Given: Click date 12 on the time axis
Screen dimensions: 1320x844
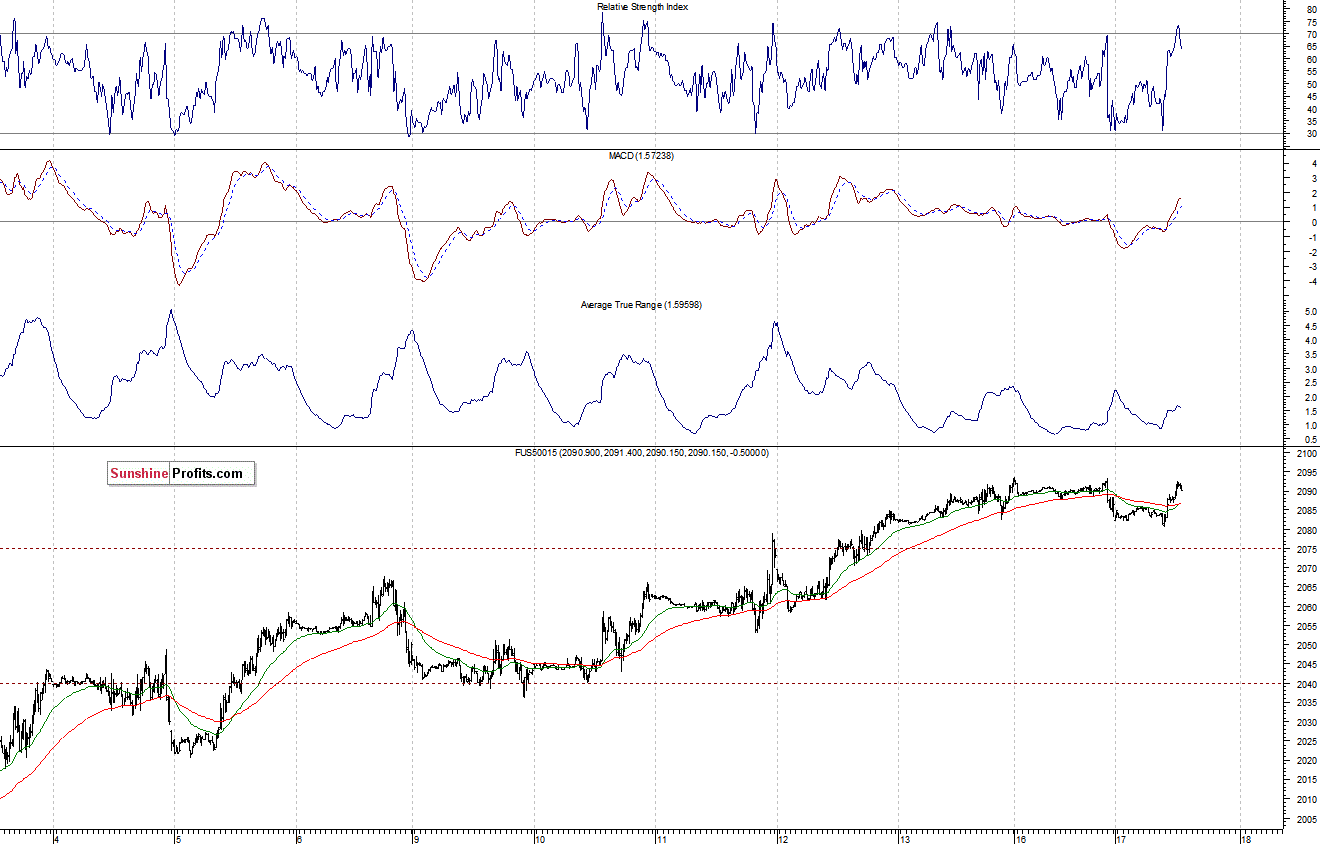Looking at the screenshot, I should [781, 838].
